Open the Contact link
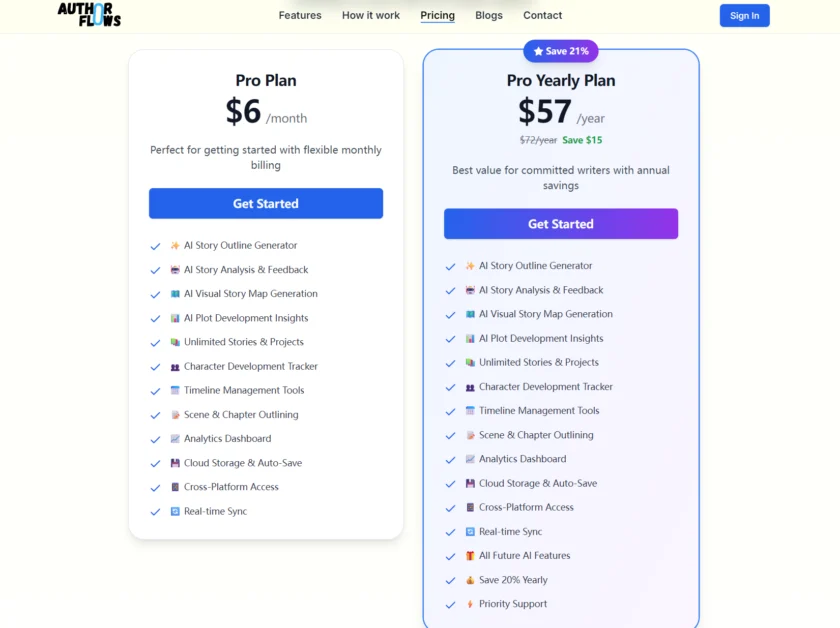The height and width of the screenshot is (628, 840). [x=542, y=15]
